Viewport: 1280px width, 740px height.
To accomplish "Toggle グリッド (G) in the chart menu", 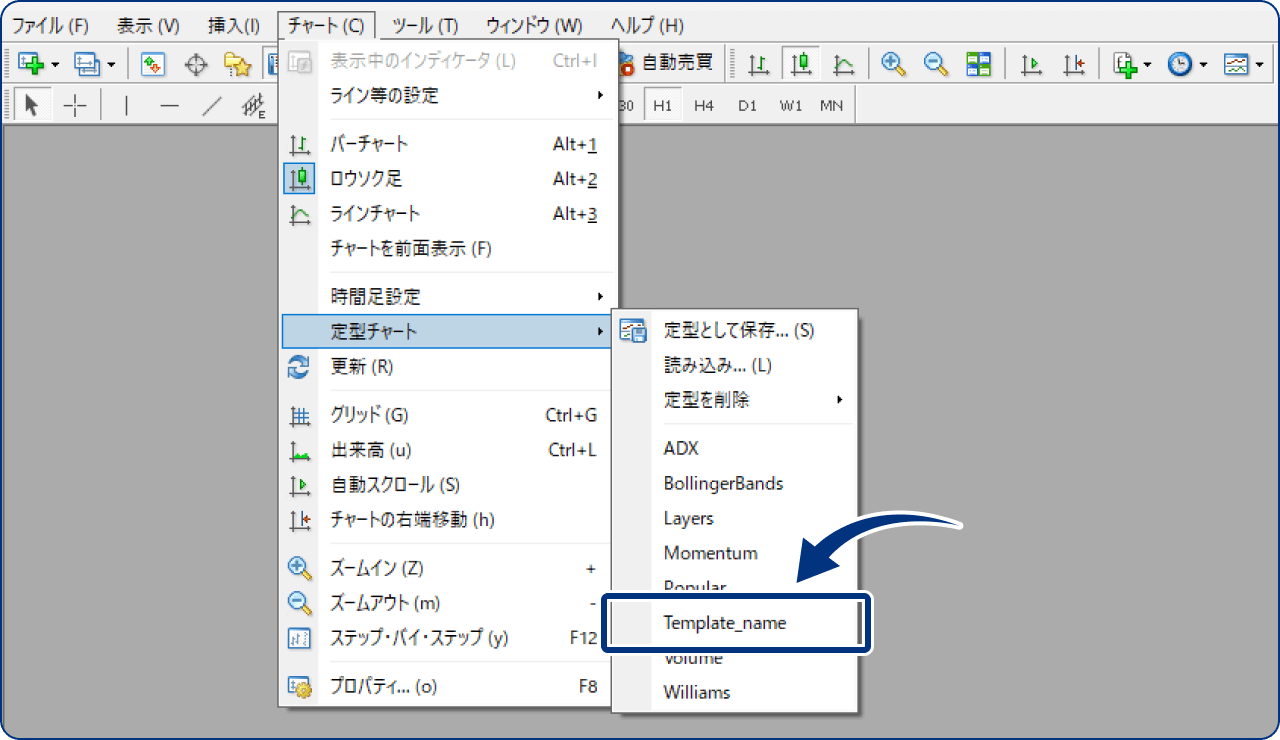I will click(369, 415).
